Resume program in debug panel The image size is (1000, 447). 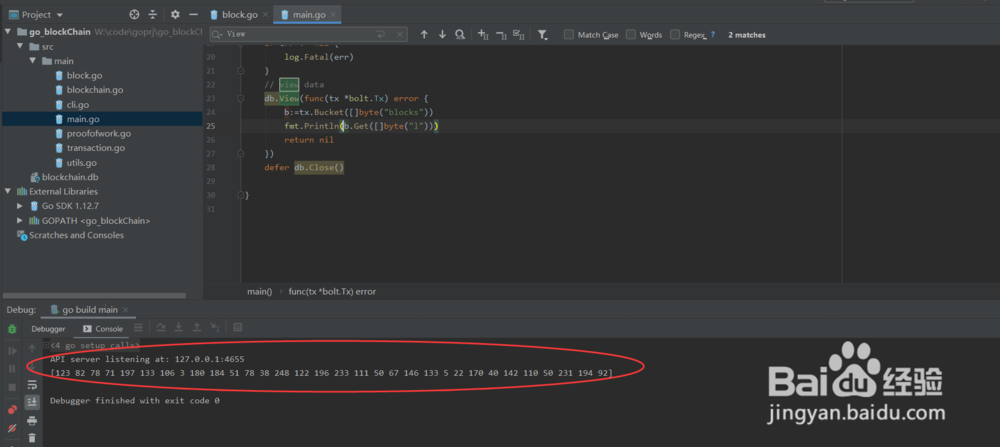coord(12,351)
